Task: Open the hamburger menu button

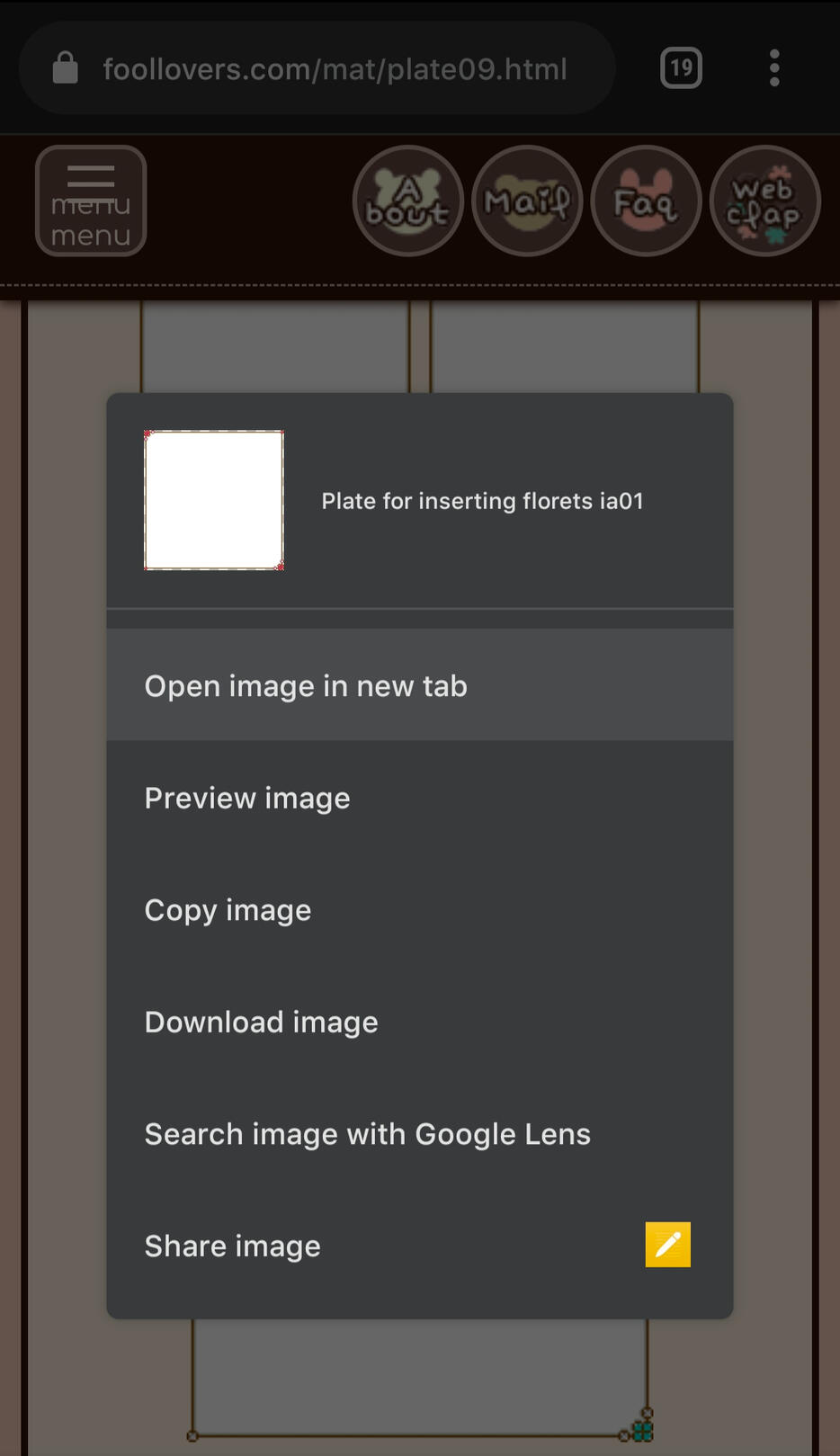Action: point(91,201)
